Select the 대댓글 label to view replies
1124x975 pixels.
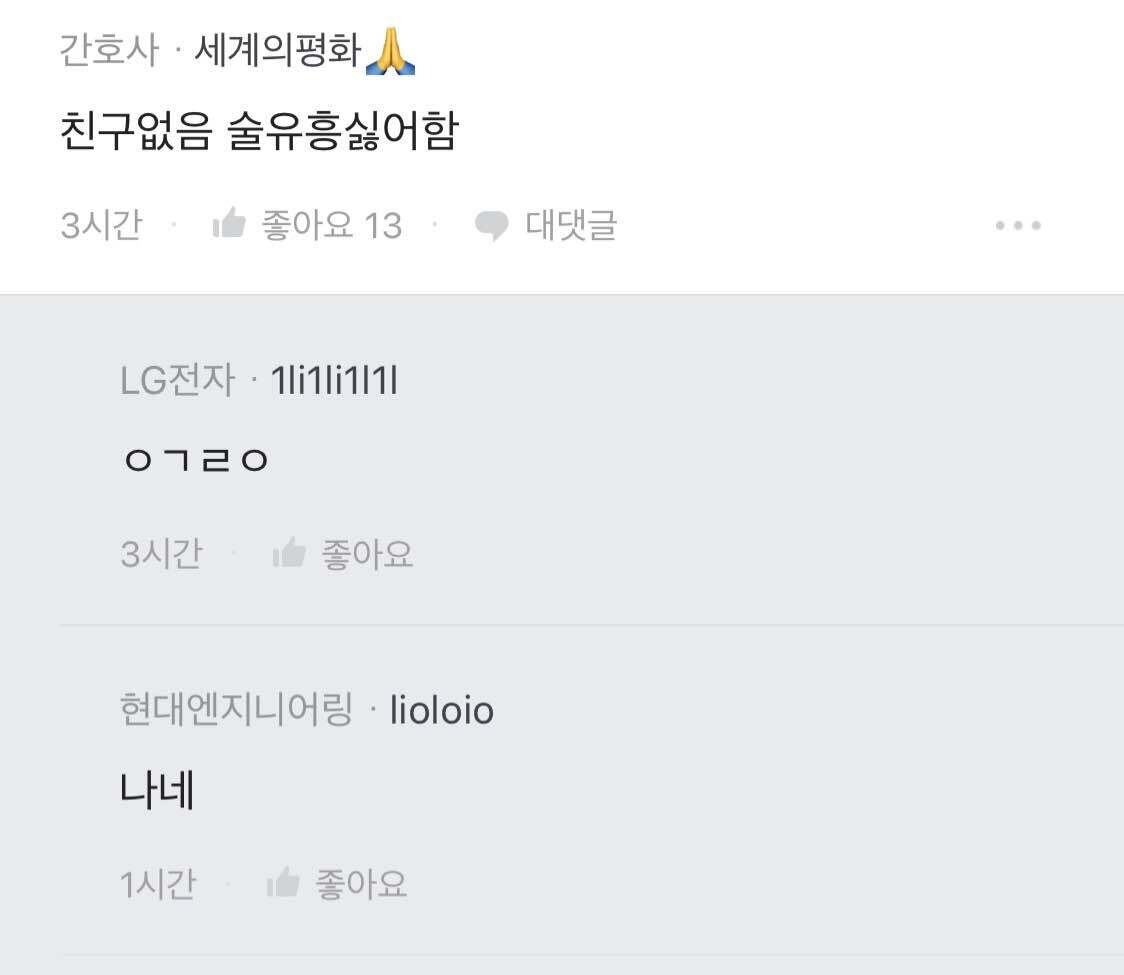point(568,226)
